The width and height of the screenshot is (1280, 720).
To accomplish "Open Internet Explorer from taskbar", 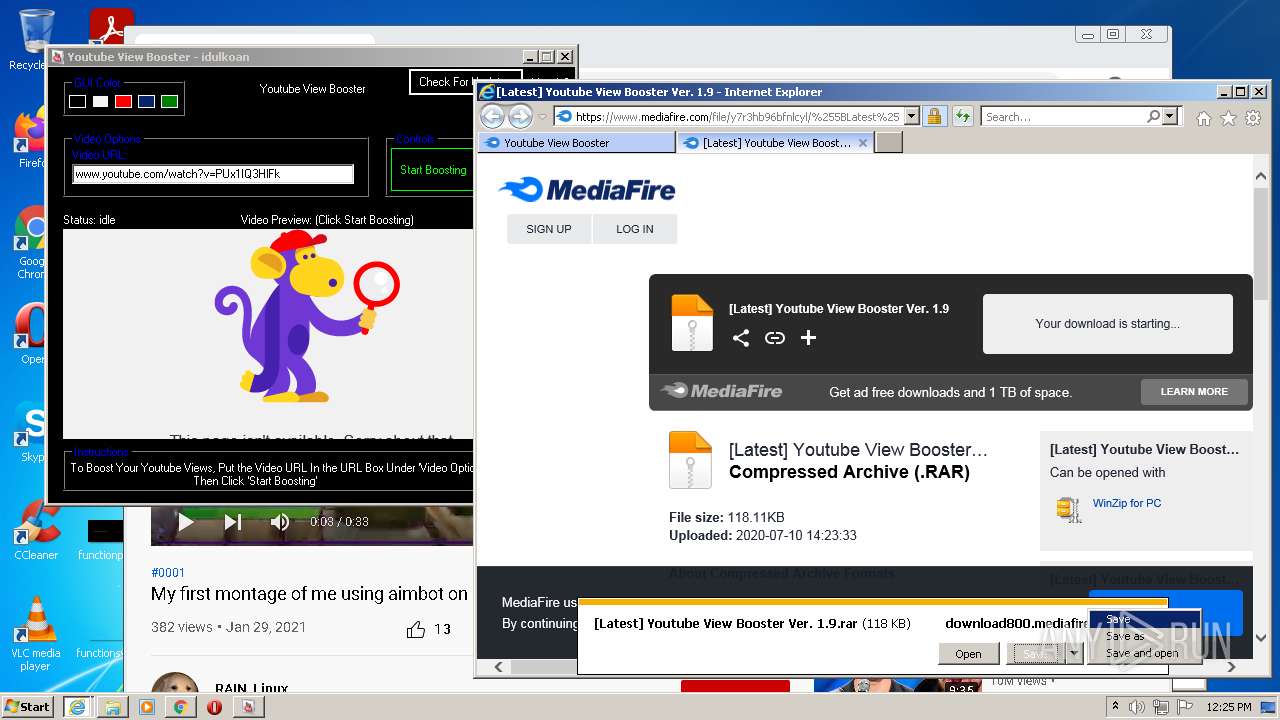I will click(77, 707).
